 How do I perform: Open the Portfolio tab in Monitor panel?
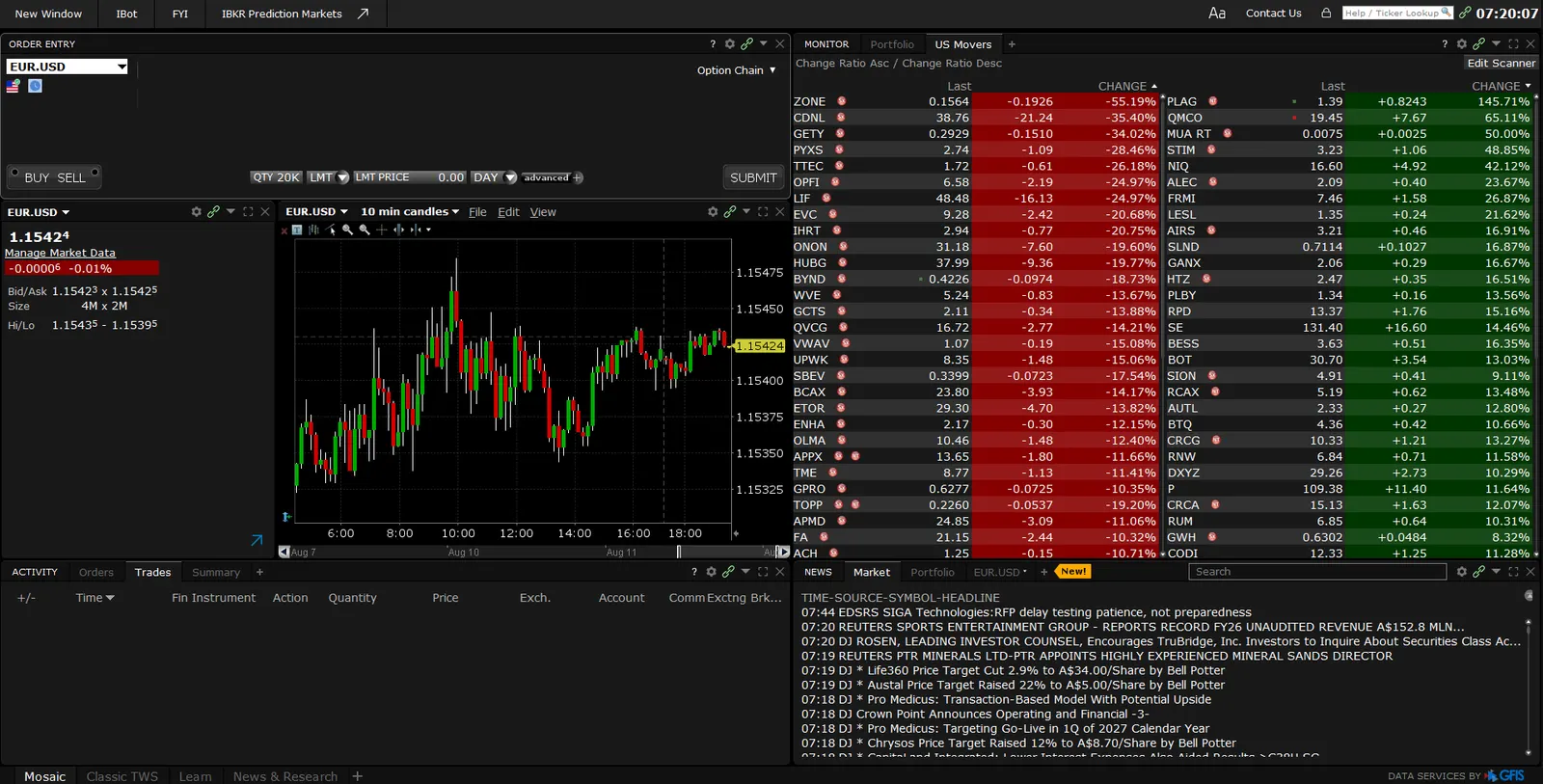tap(892, 44)
